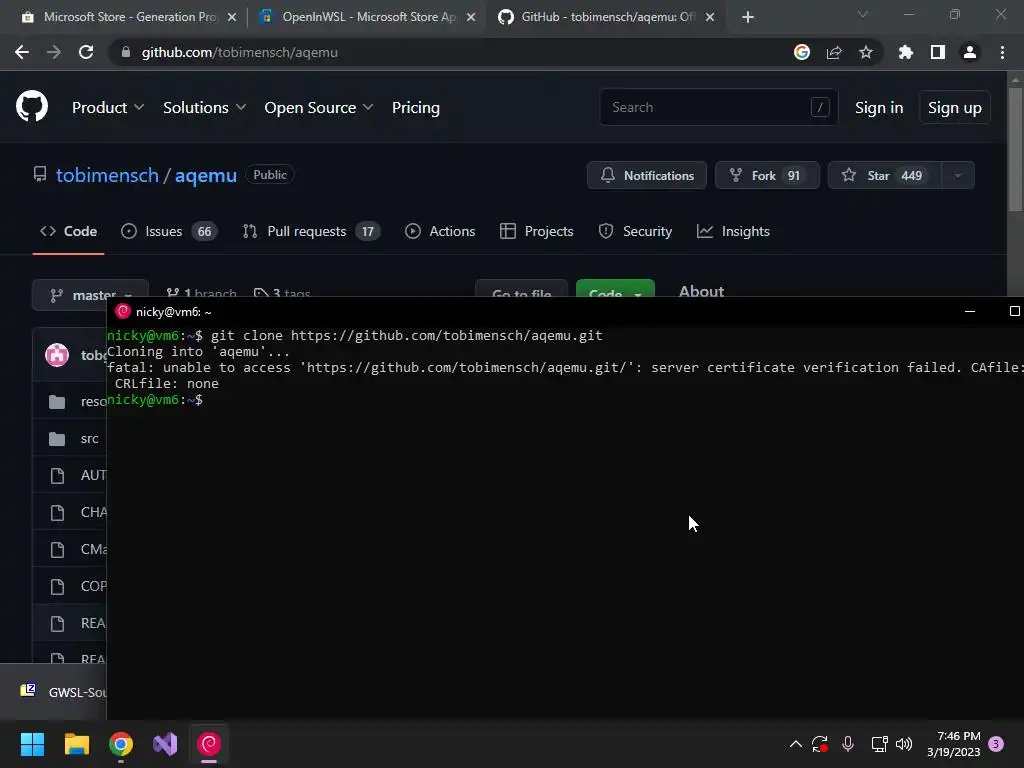This screenshot has width=1024, height=768.
Task: Open the Security tab
Action: tap(635, 231)
